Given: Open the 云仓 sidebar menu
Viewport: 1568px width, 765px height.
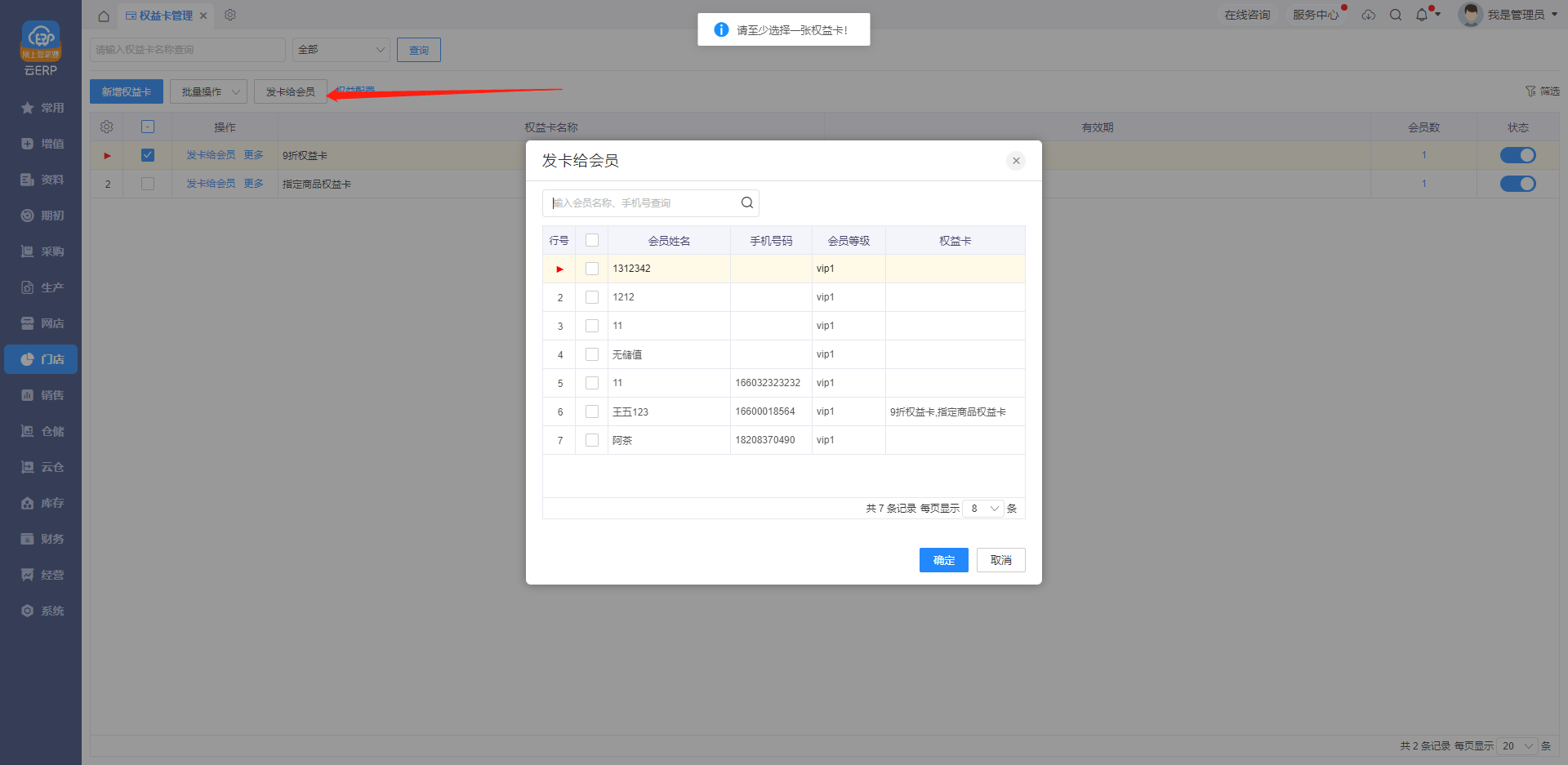Looking at the screenshot, I should tap(41, 467).
